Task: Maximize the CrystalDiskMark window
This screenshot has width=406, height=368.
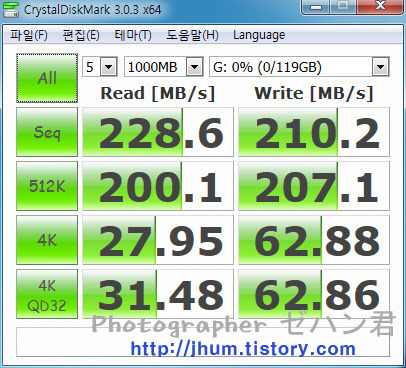Action: [343, 7]
